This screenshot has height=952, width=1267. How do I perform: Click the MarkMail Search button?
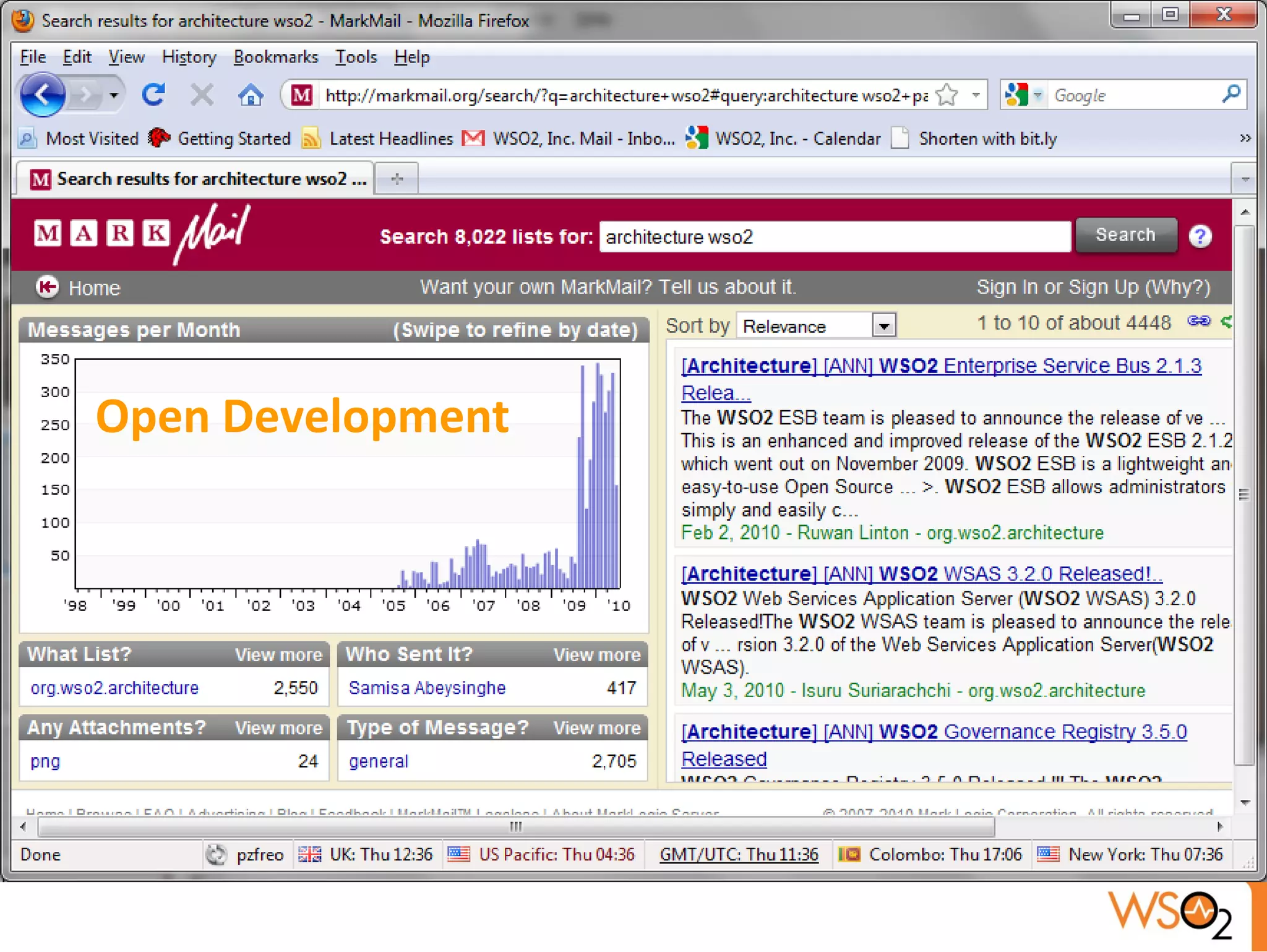point(1126,235)
